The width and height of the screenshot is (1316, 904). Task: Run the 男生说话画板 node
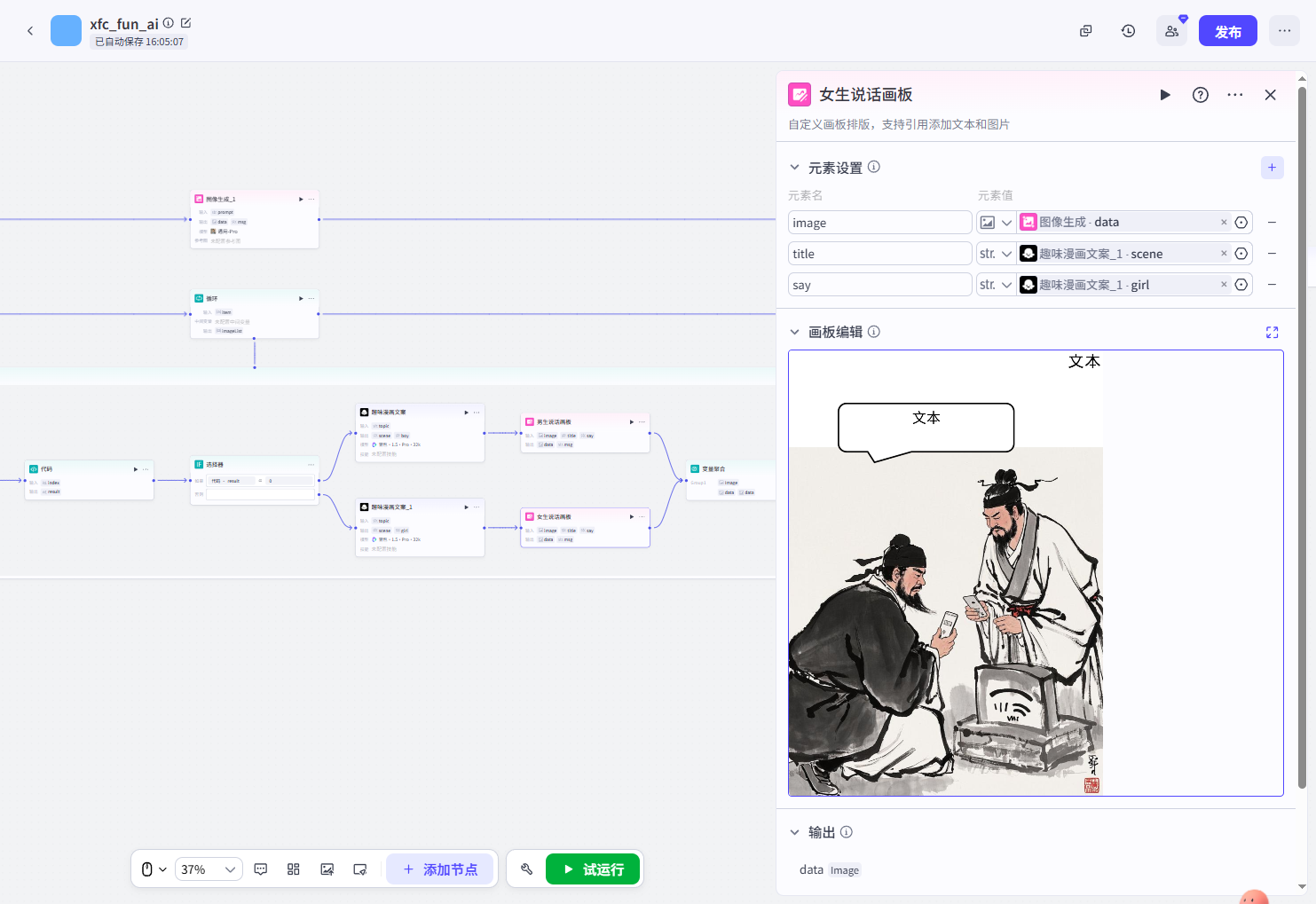pos(631,422)
